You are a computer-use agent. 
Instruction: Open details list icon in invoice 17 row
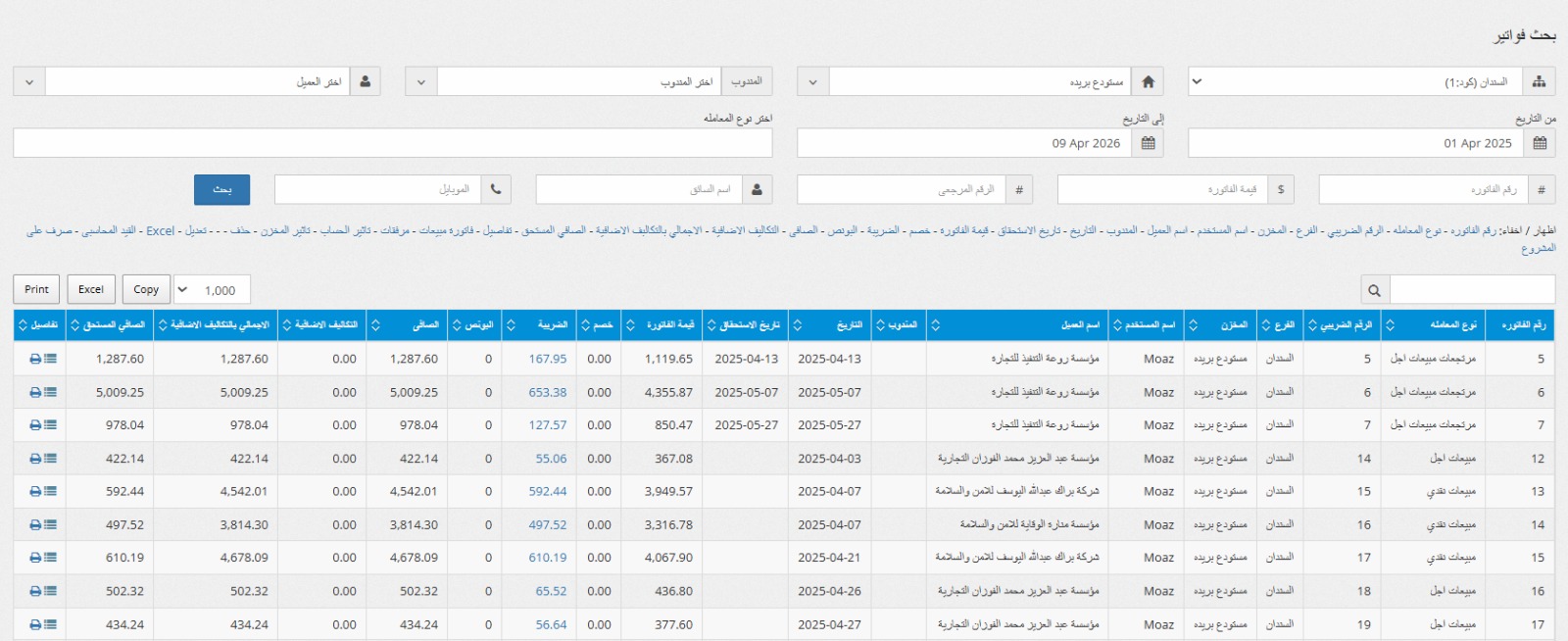(50, 624)
